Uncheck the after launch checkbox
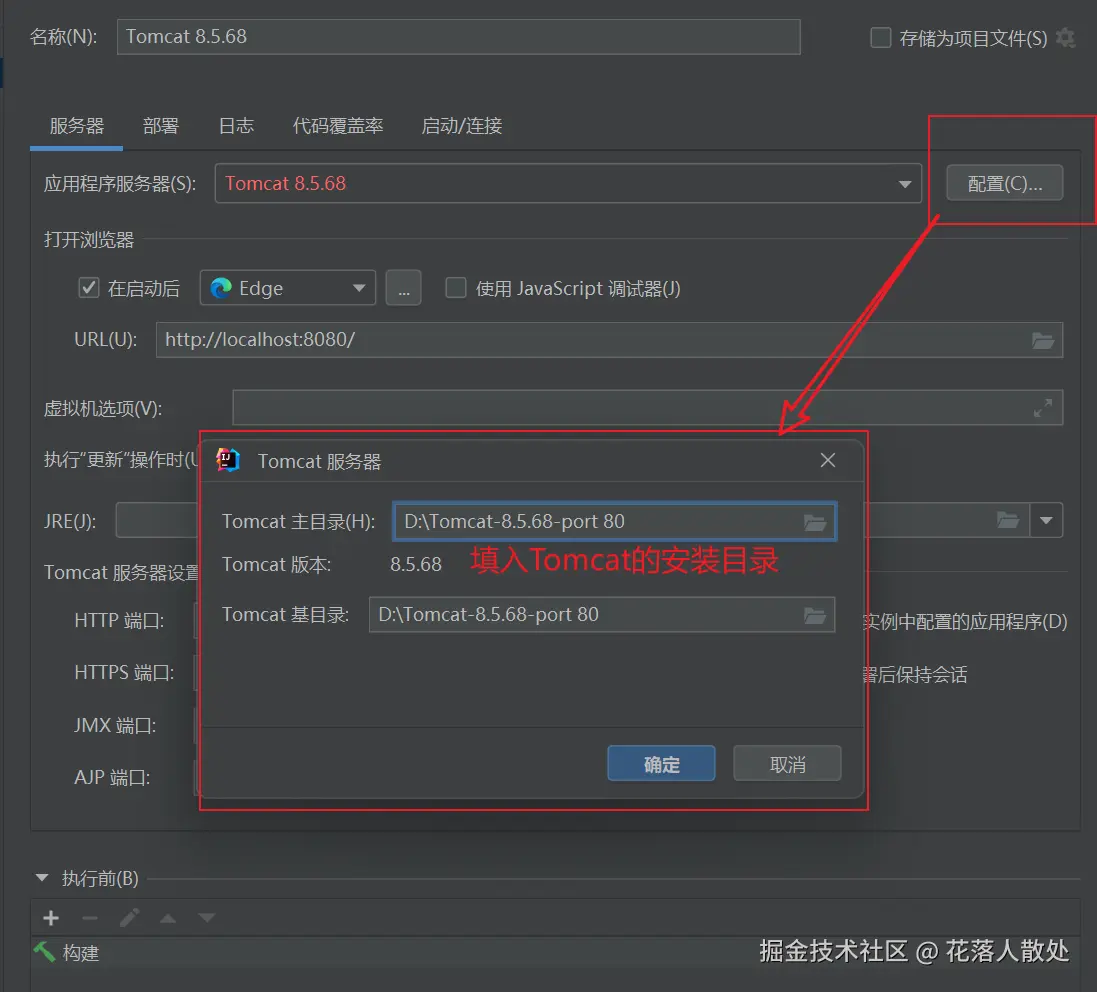Screen dimensions: 1097x992 click(89, 288)
